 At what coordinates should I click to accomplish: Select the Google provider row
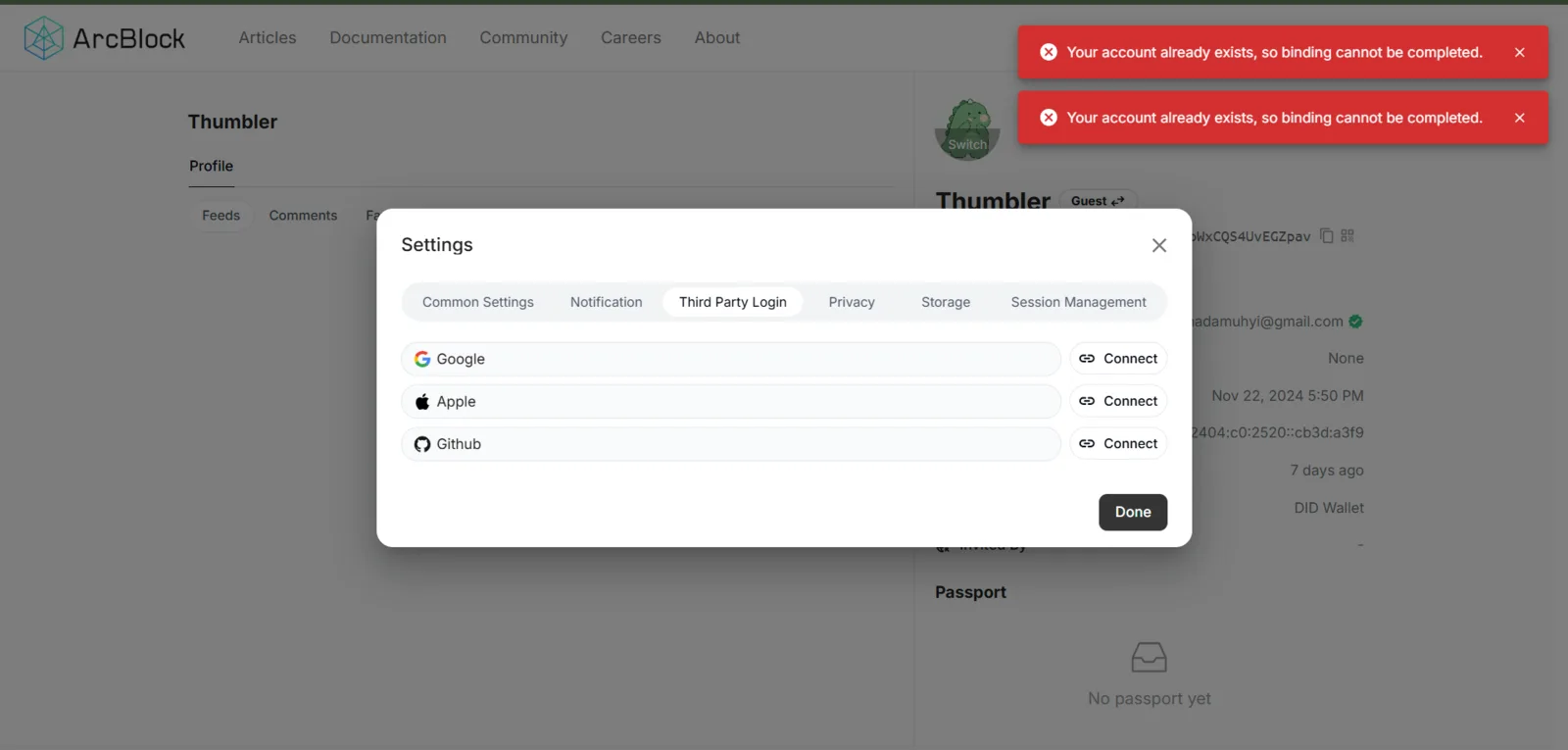point(731,359)
